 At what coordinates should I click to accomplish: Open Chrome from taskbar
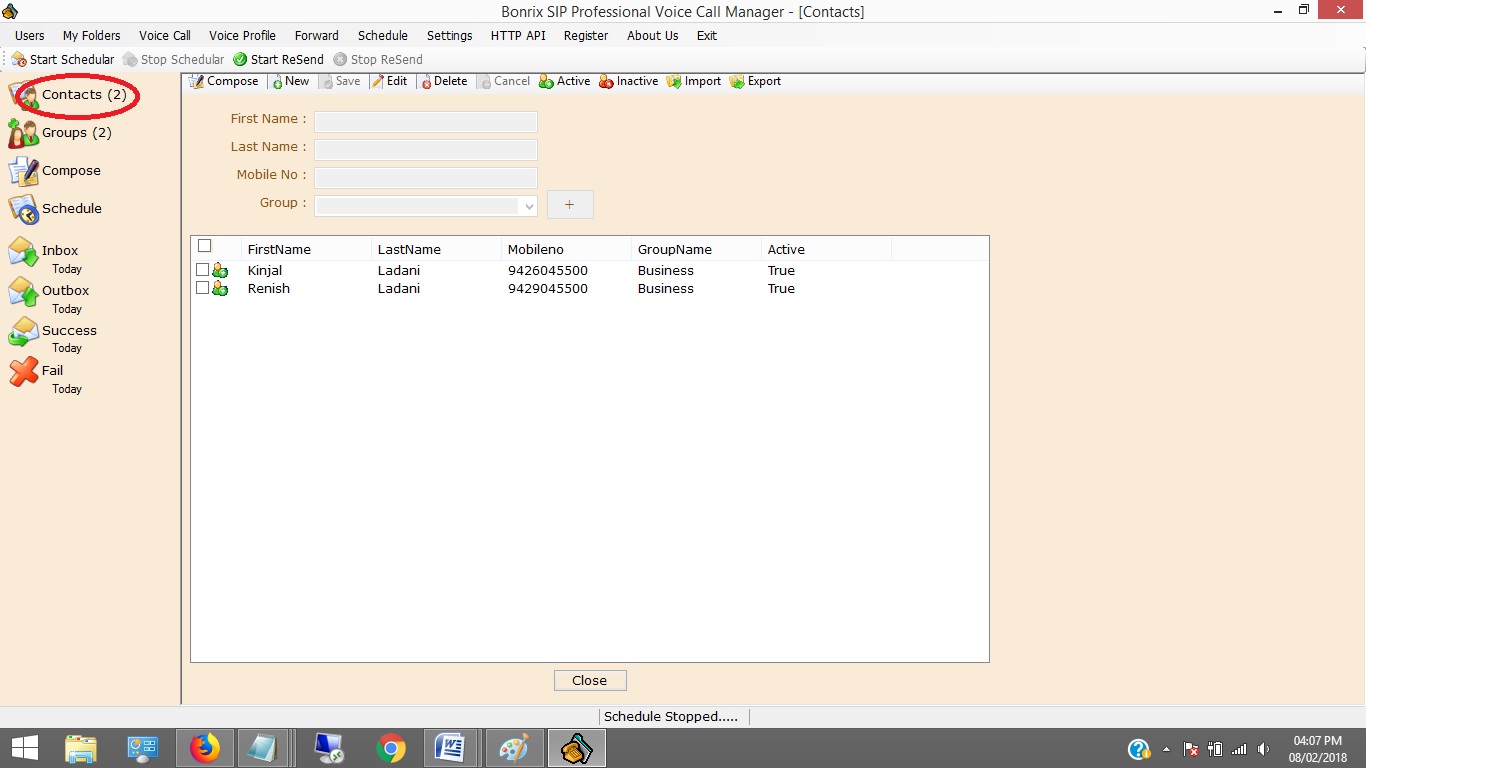[x=391, y=748]
